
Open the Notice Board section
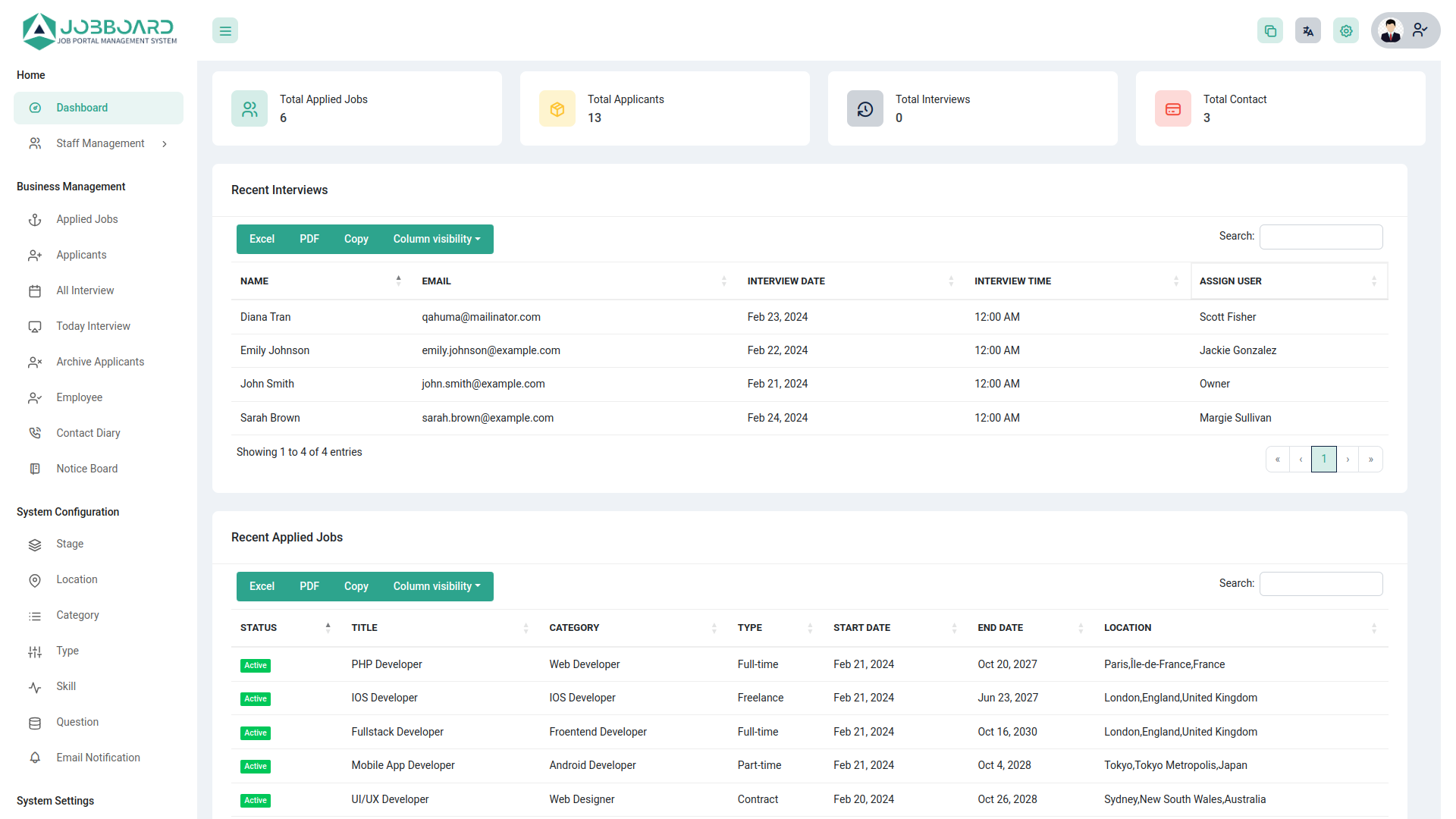point(86,468)
